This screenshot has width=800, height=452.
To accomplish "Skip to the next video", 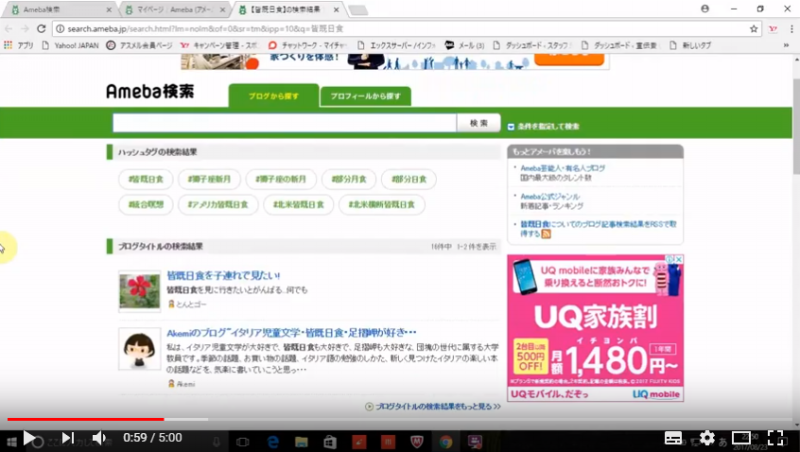I will tap(68, 438).
